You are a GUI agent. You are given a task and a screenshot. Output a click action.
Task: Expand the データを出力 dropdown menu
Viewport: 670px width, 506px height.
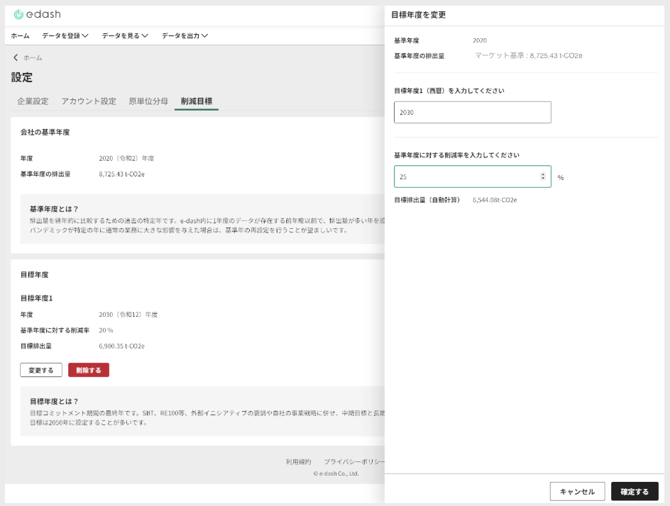185,36
